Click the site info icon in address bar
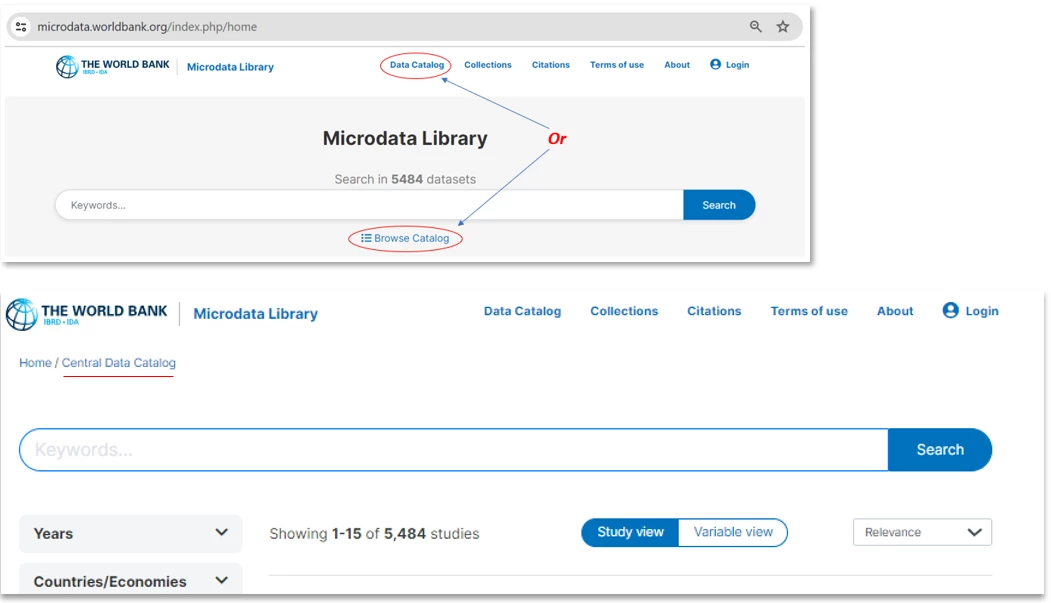Image resolution: width=1051 pixels, height=603 pixels. click(21, 27)
